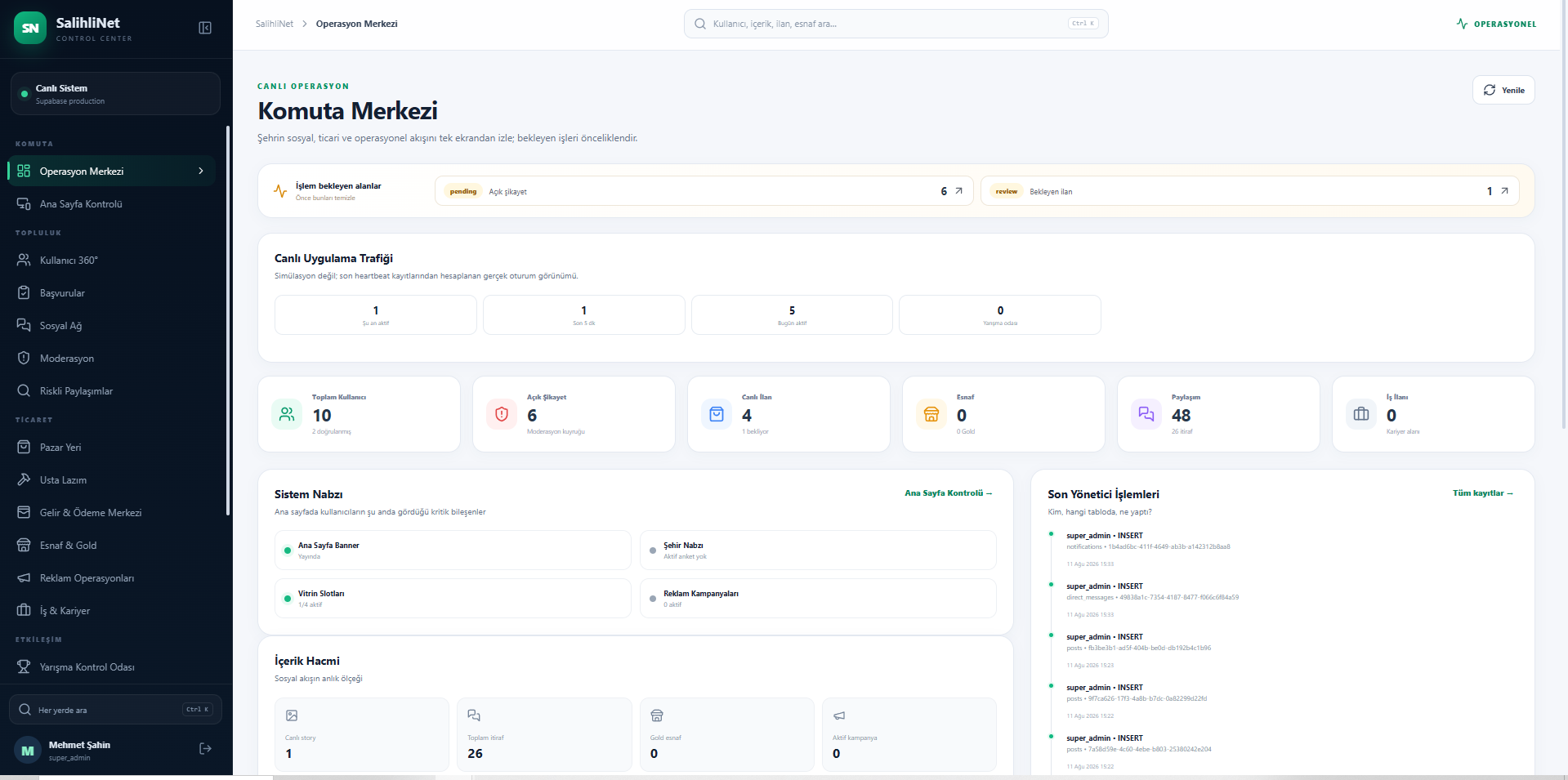Open Moderasyon in the sidebar

(111, 358)
